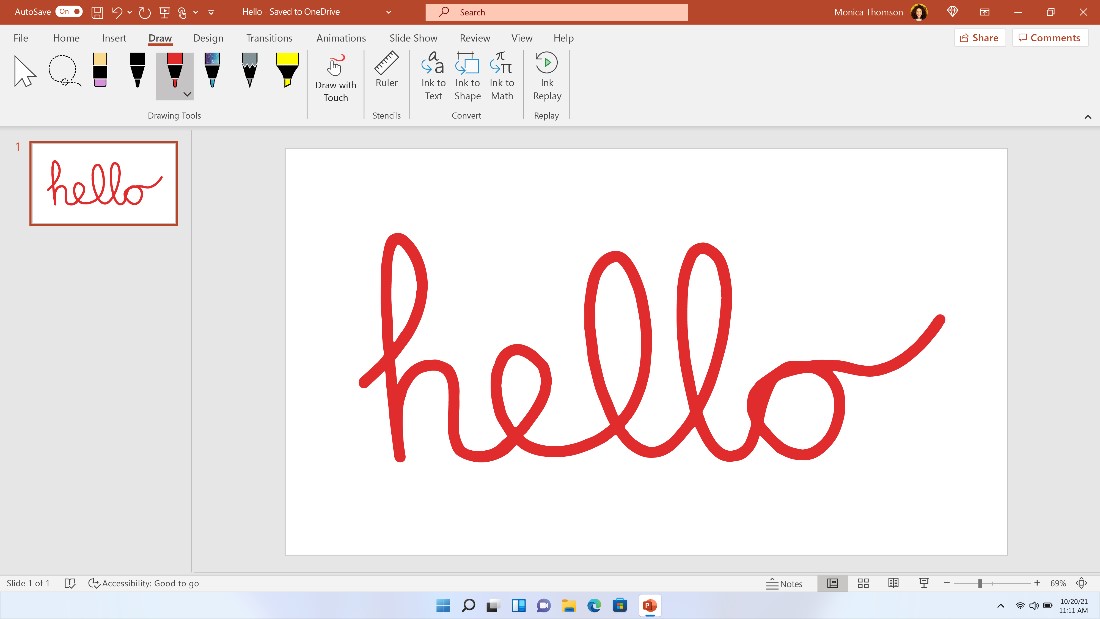Open the Review menu tab
The height and width of the screenshot is (619, 1100).
(x=474, y=38)
